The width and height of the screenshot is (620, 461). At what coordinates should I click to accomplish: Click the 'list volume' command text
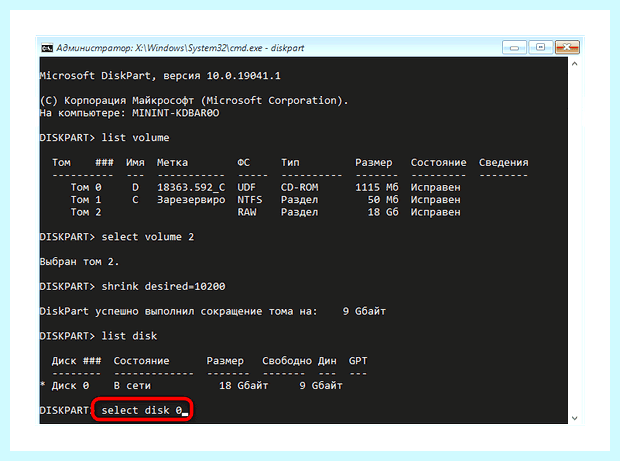[135, 138]
